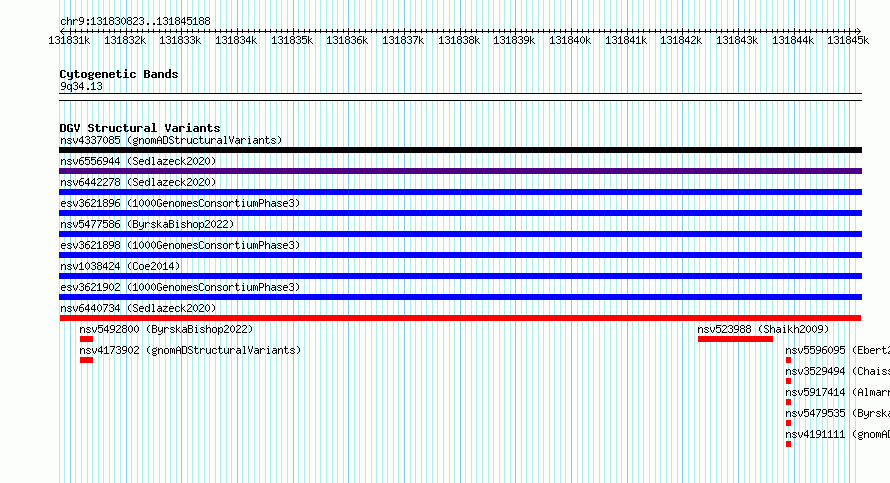This screenshot has width=890, height=483.
Task: Click the nsv4173902 gnomAD red bar
Action: click(86, 360)
